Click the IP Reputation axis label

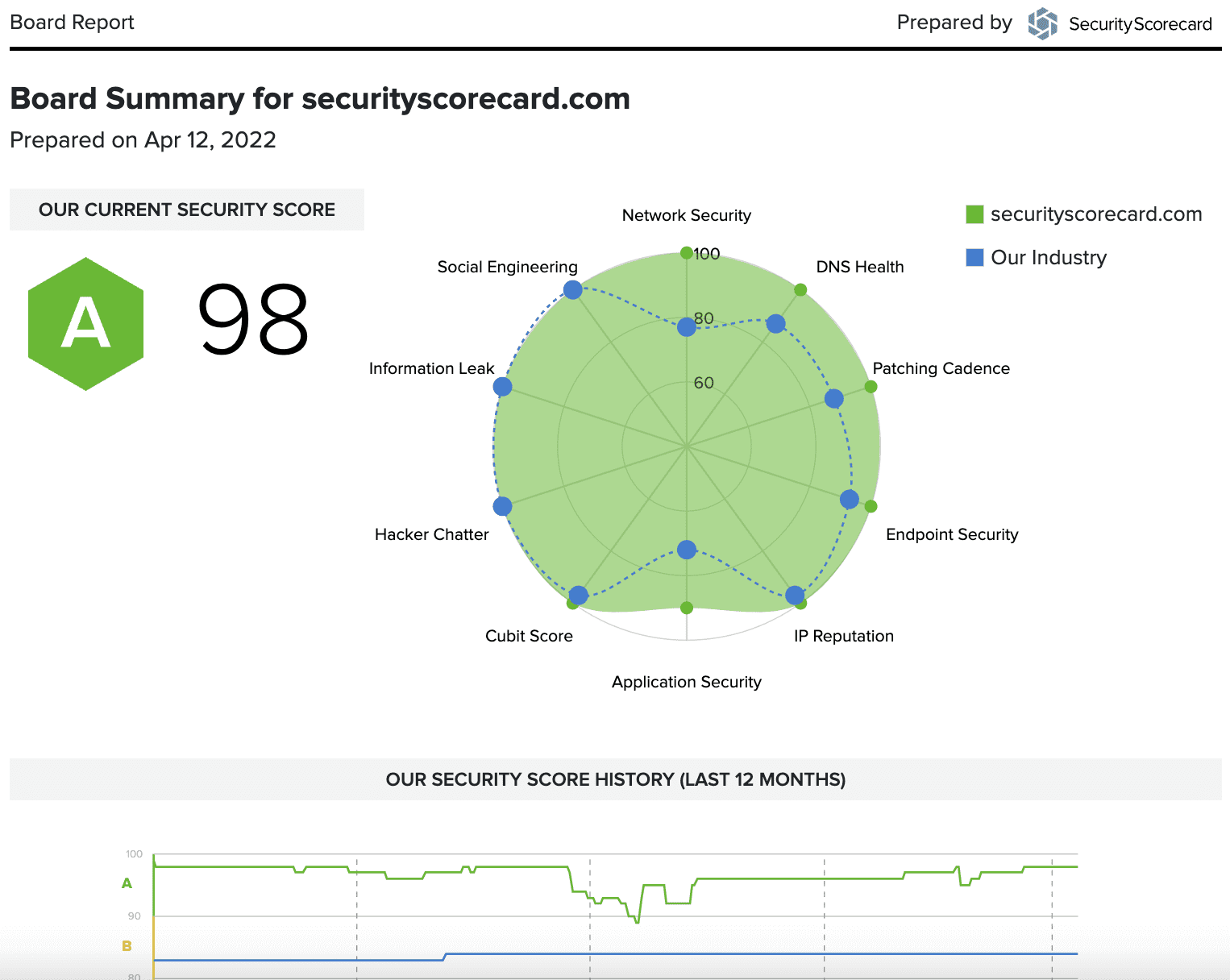844,636
